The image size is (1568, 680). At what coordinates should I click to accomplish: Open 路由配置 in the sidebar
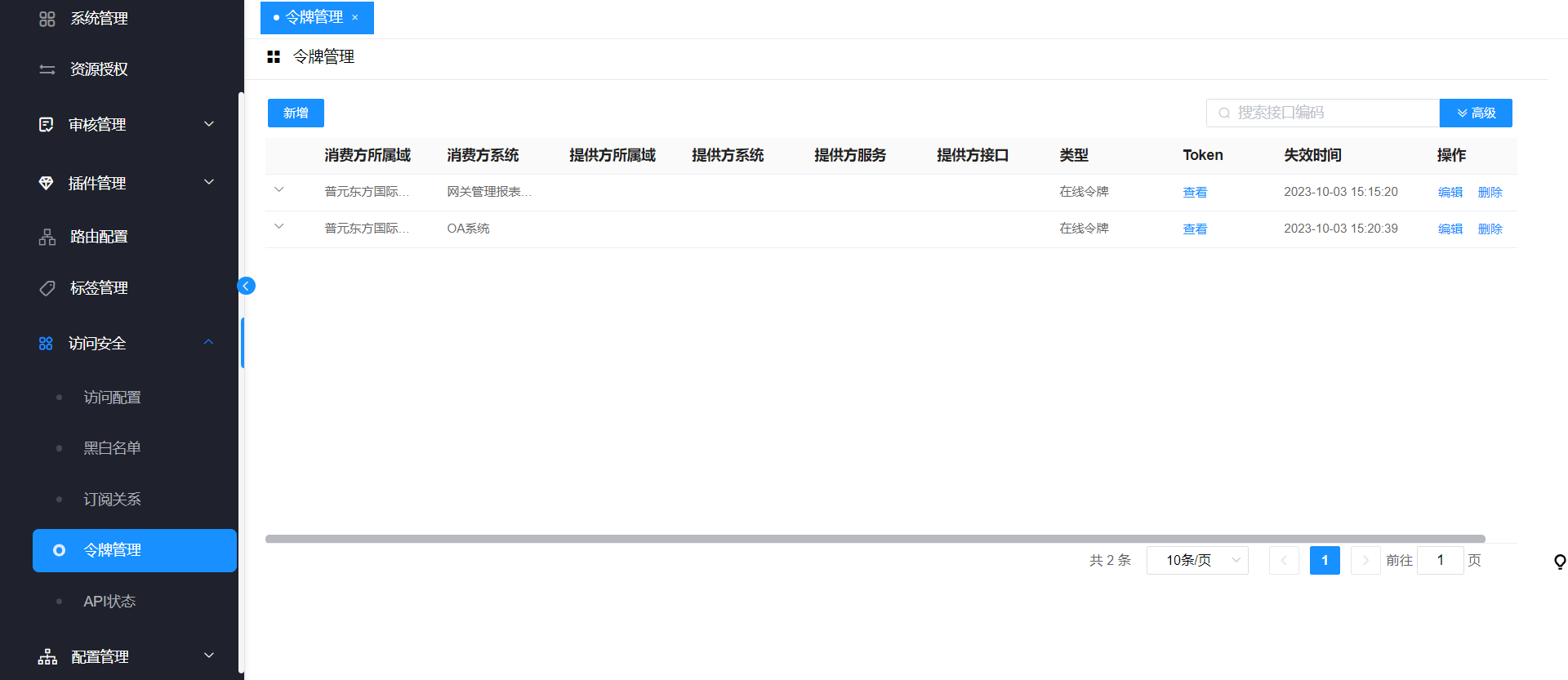click(x=99, y=237)
